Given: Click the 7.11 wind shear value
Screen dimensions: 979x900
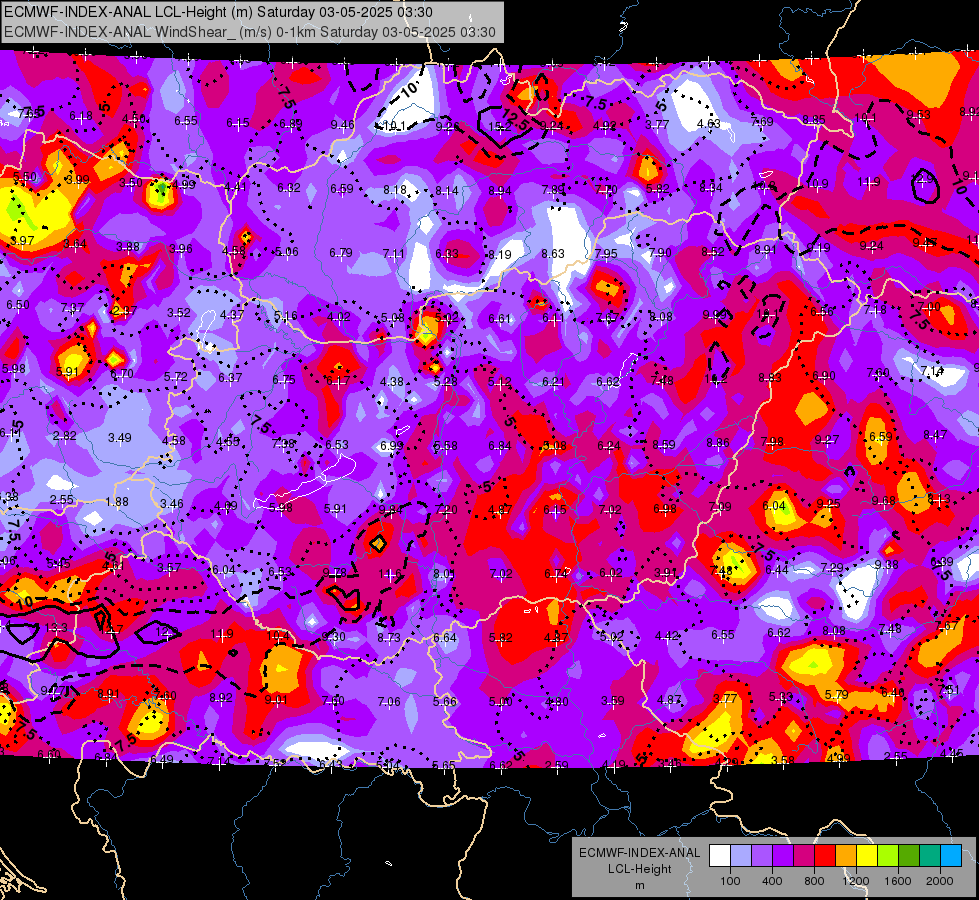Looking at the screenshot, I should [x=393, y=254].
